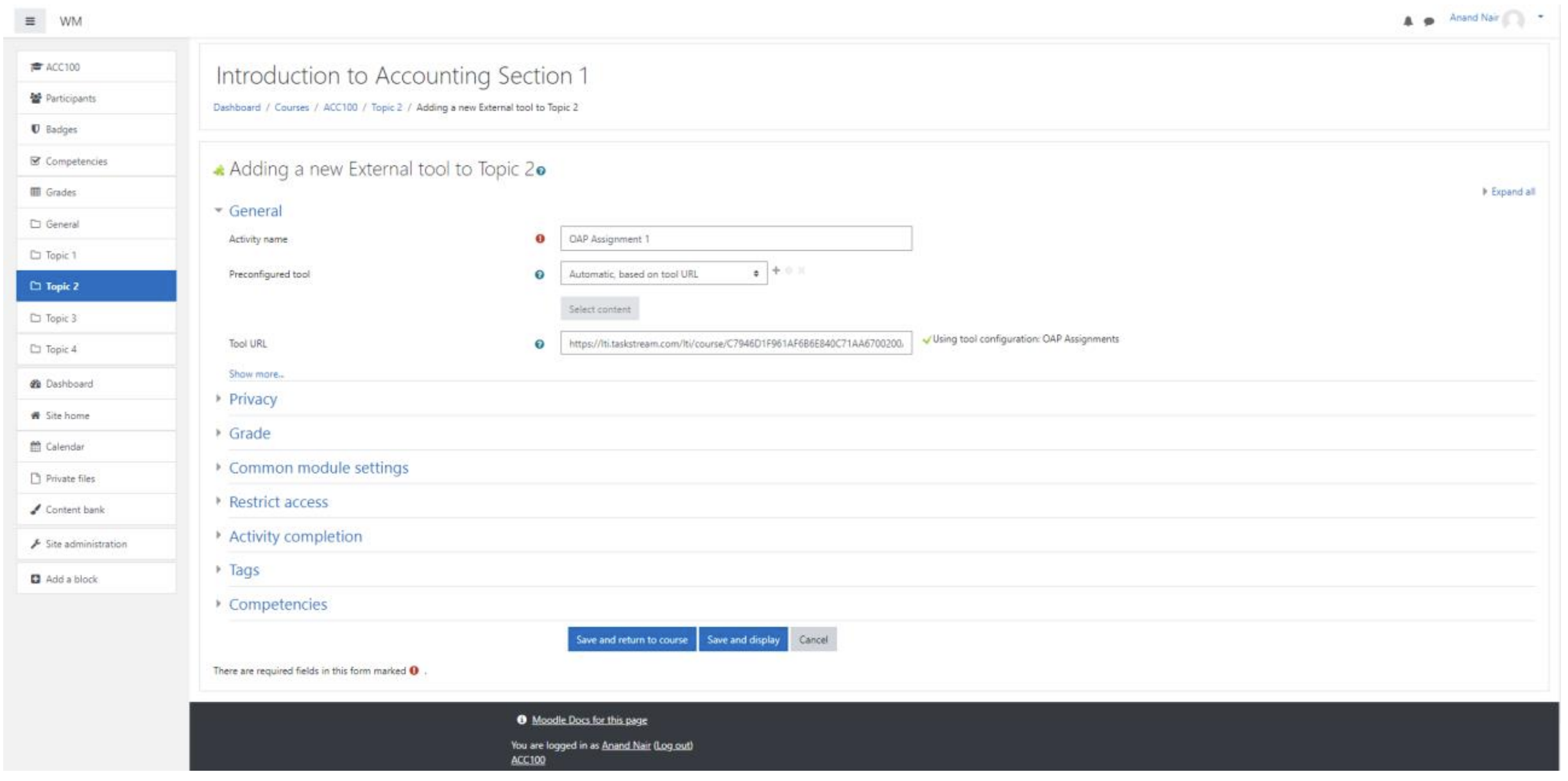Click the Competencies checkmark icon
The width and height of the screenshot is (1568, 781).
36,161
